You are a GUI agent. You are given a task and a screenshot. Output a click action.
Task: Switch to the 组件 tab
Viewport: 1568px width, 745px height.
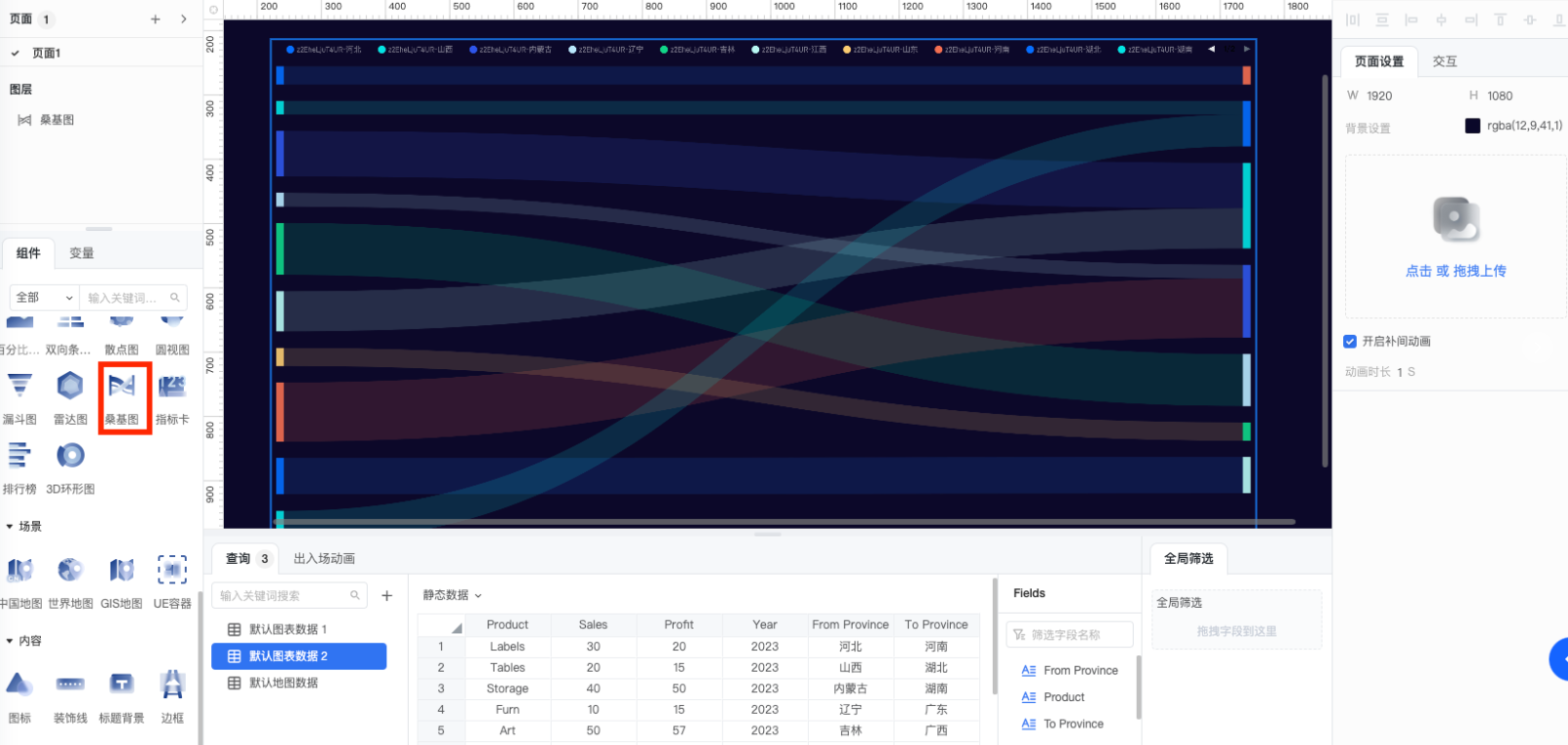point(29,253)
